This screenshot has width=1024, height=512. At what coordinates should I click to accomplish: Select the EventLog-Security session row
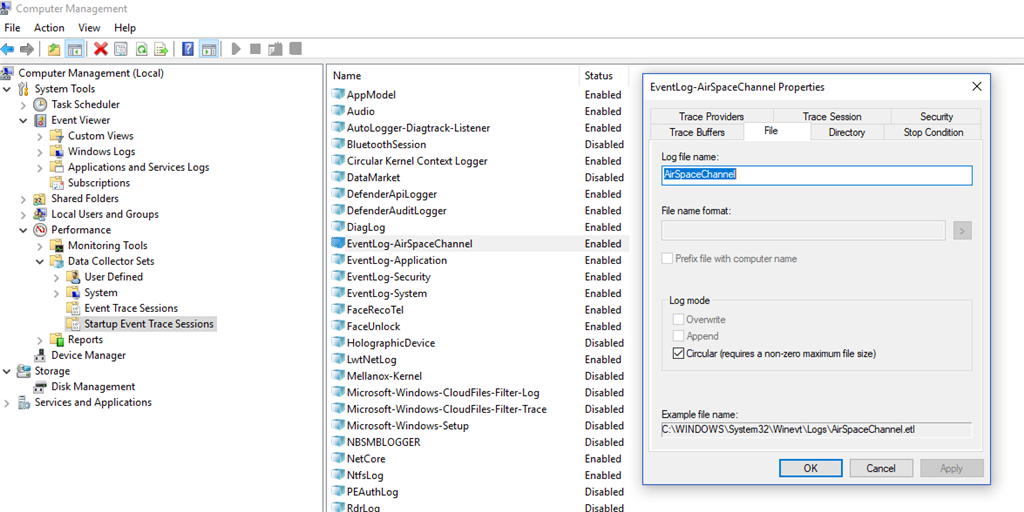[x=477, y=277]
